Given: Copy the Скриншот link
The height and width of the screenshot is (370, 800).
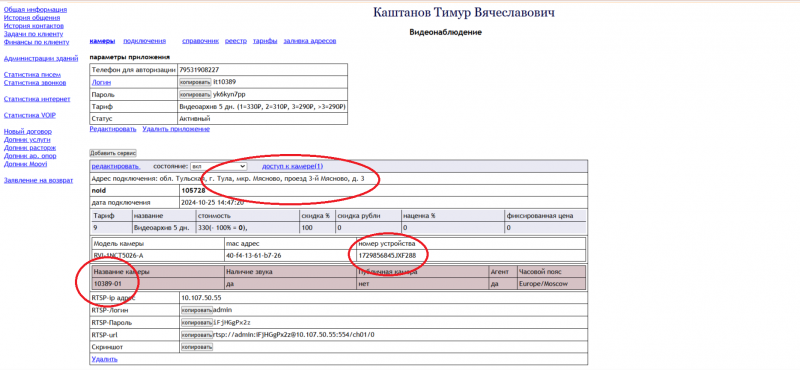Looking at the screenshot, I should coord(197,347).
